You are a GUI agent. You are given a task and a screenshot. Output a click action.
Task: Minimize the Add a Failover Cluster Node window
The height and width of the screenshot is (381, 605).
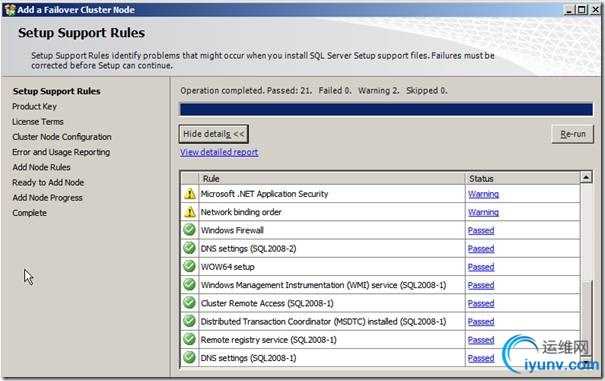point(569,10)
